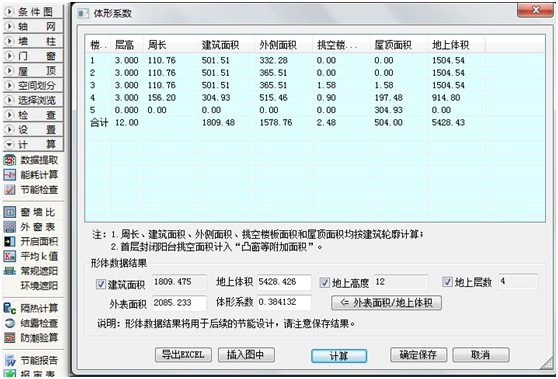558x379 pixels.
Task: Select the 开启面积 icon
Action: pos(10,242)
